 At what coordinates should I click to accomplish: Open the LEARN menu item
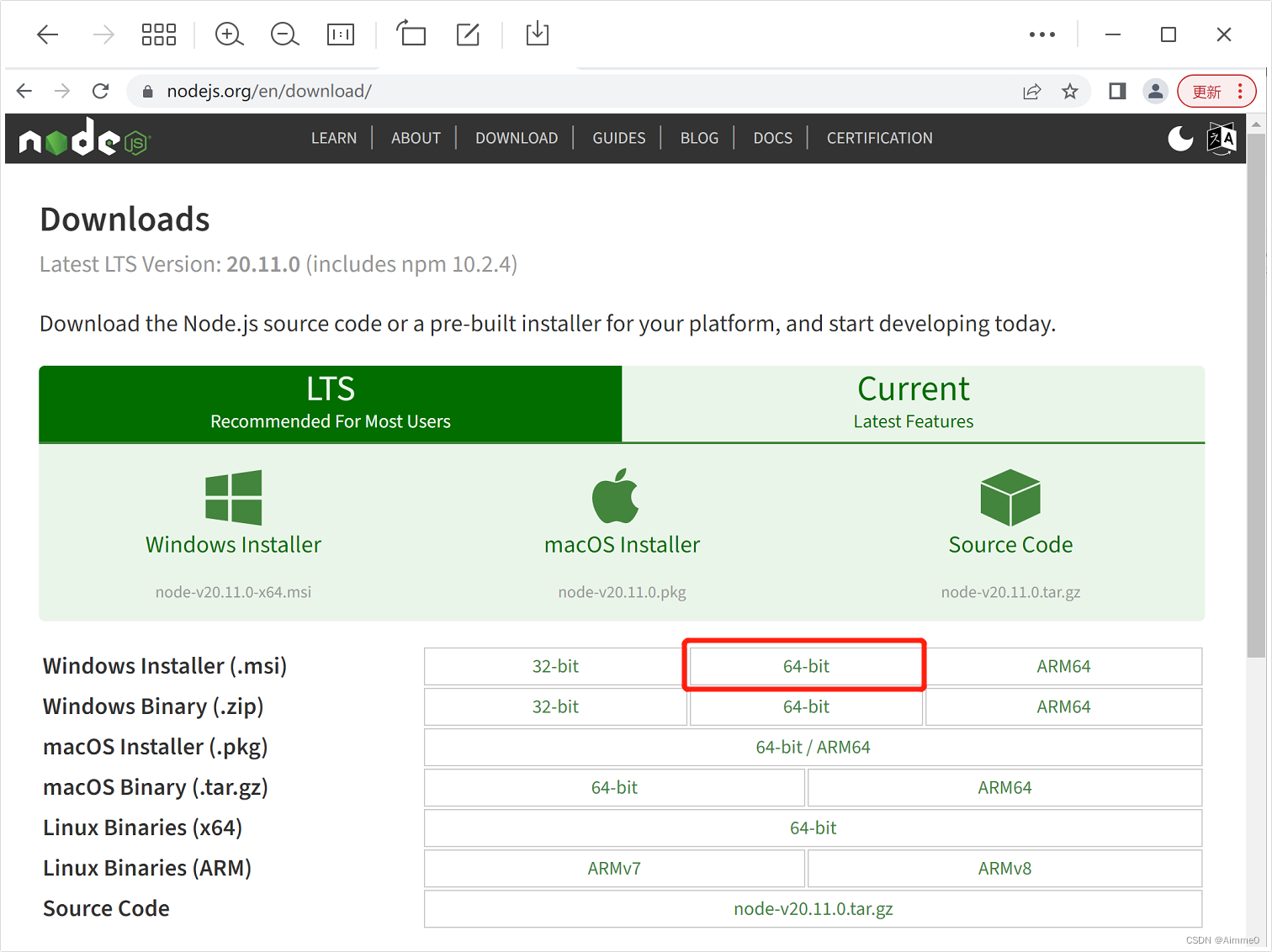tap(334, 138)
